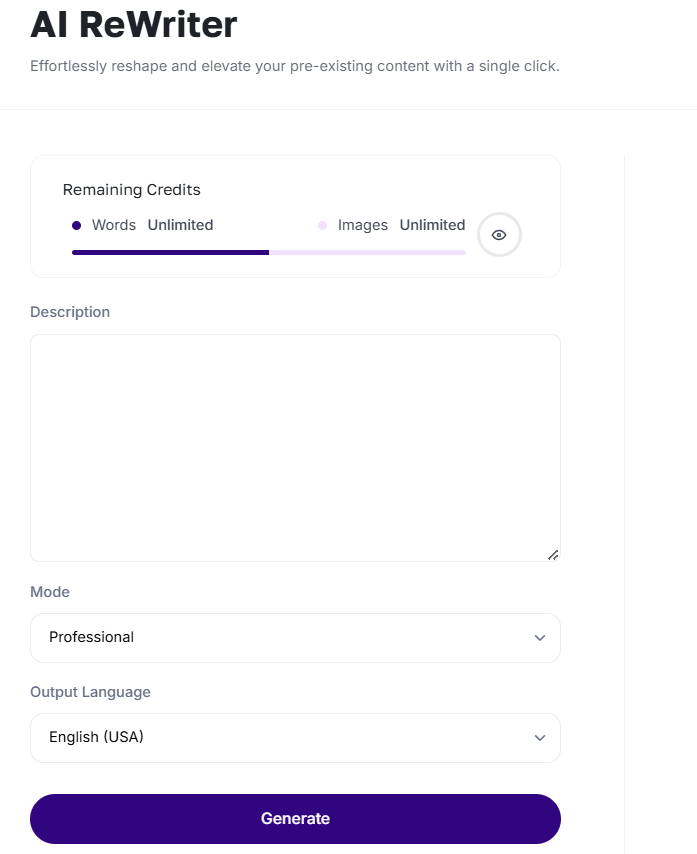Image resolution: width=697 pixels, height=854 pixels.
Task: Toggle the eye icon beside credits
Action: [499, 235]
